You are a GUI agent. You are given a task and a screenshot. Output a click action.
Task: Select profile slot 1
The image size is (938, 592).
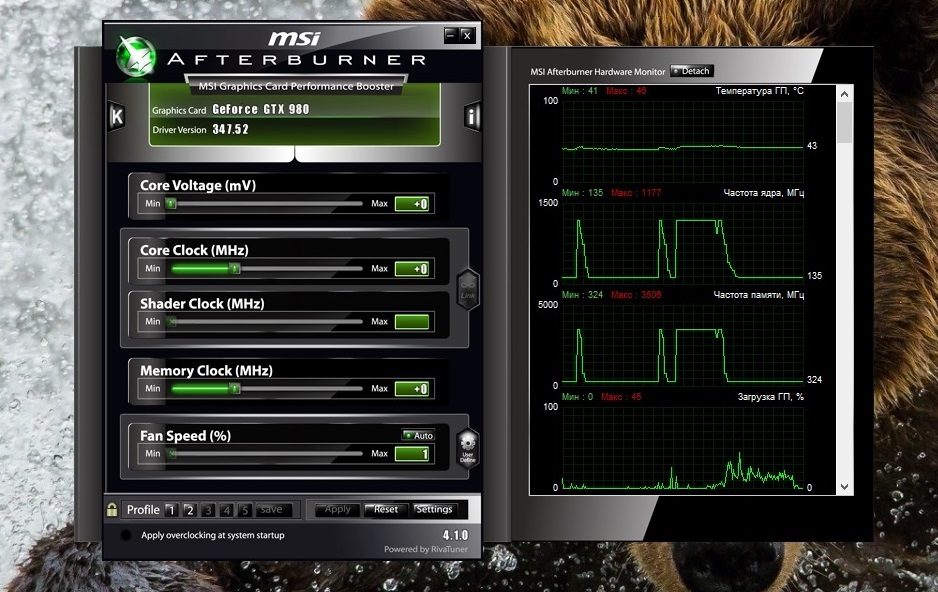click(x=171, y=510)
